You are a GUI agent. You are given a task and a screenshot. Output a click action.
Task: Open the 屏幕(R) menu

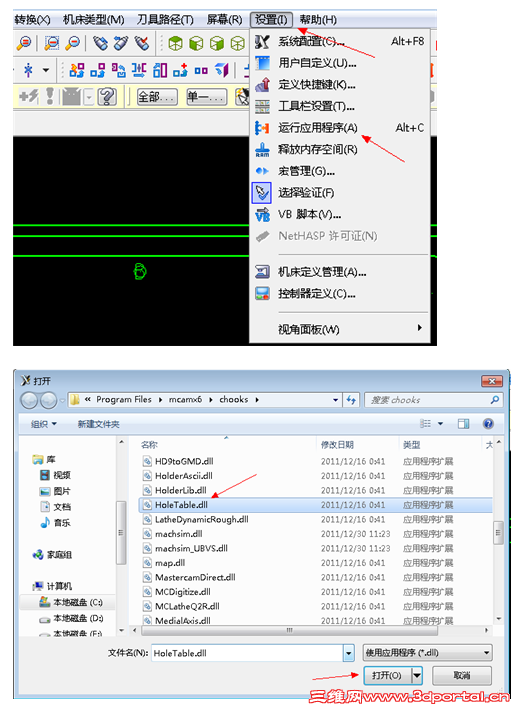pyautogui.click(x=224, y=19)
